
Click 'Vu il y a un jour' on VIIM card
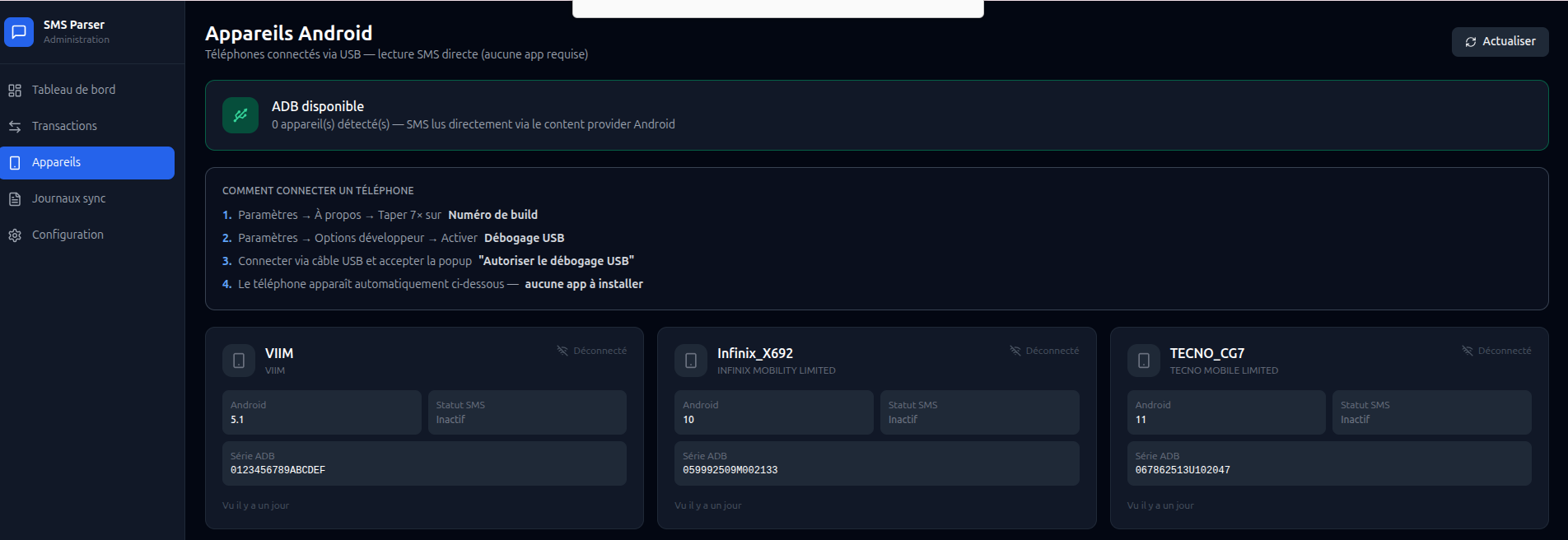pyautogui.click(x=255, y=506)
